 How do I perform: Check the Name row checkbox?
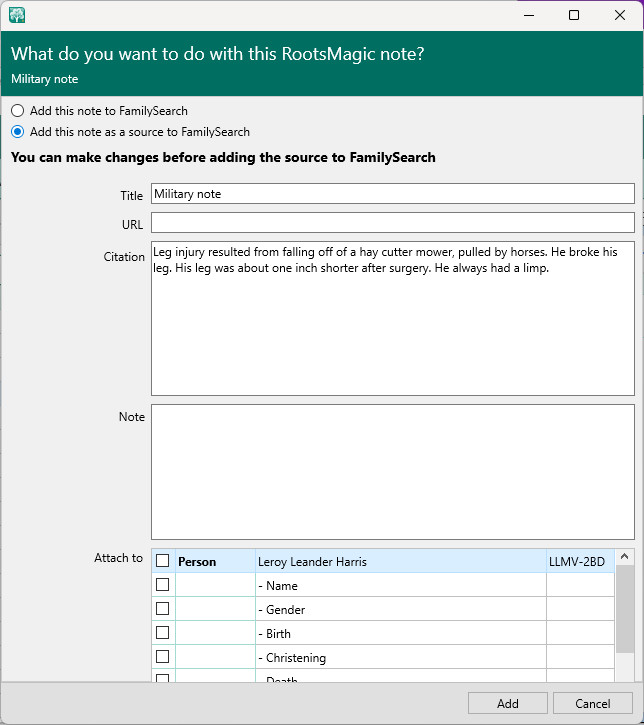(163, 585)
